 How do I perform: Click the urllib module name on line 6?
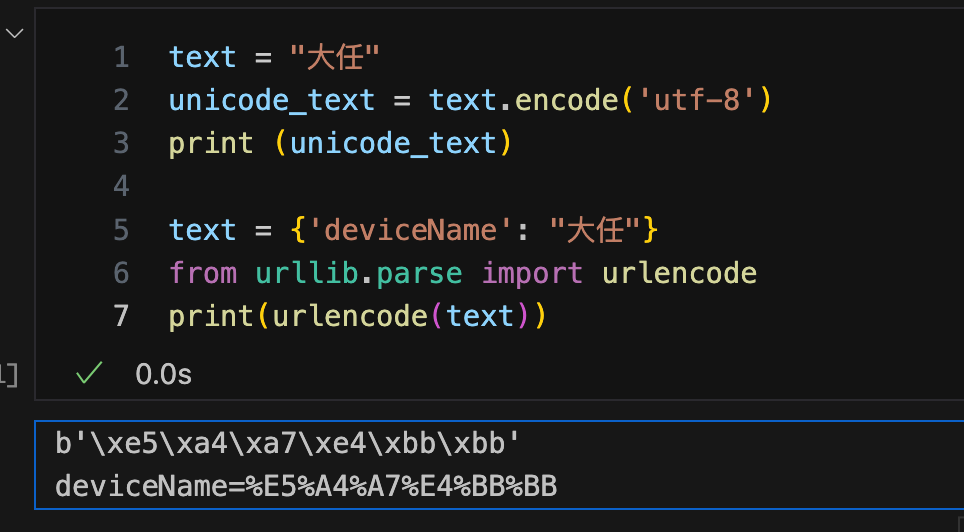307,272
